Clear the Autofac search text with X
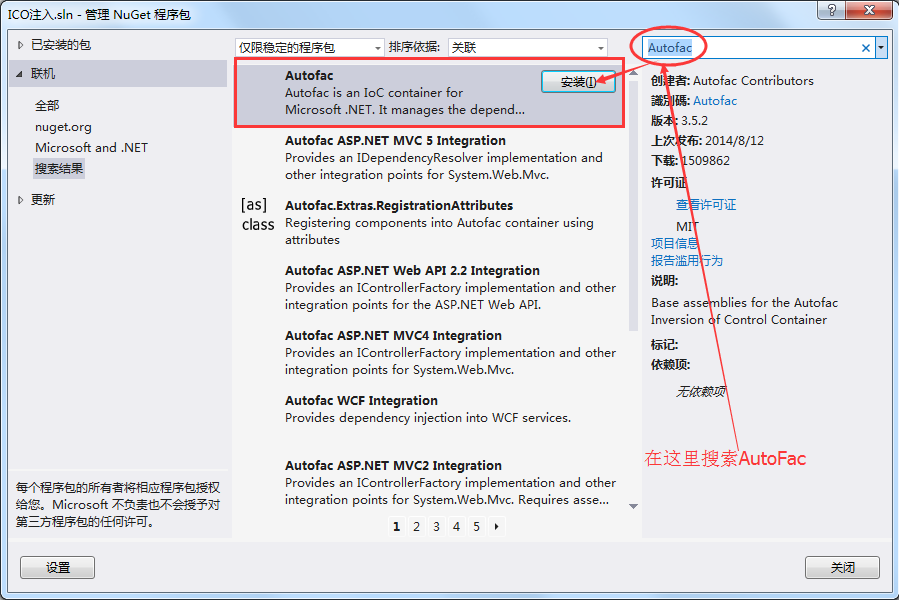 pyautogui.click(x=866, y=48)
